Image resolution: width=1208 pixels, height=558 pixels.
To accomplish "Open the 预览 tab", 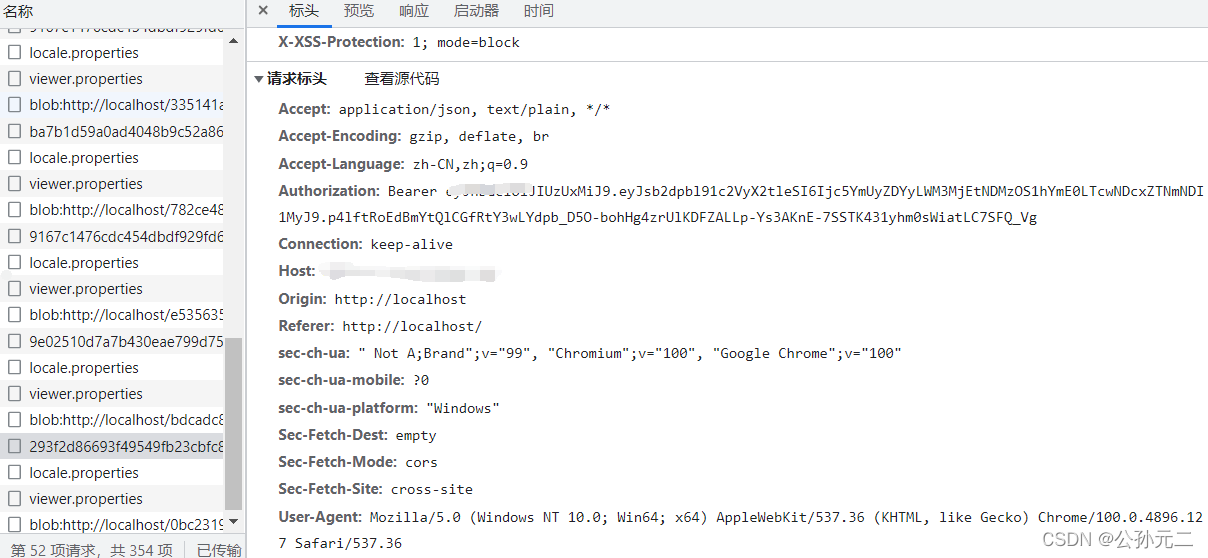I will coord(359,11).
